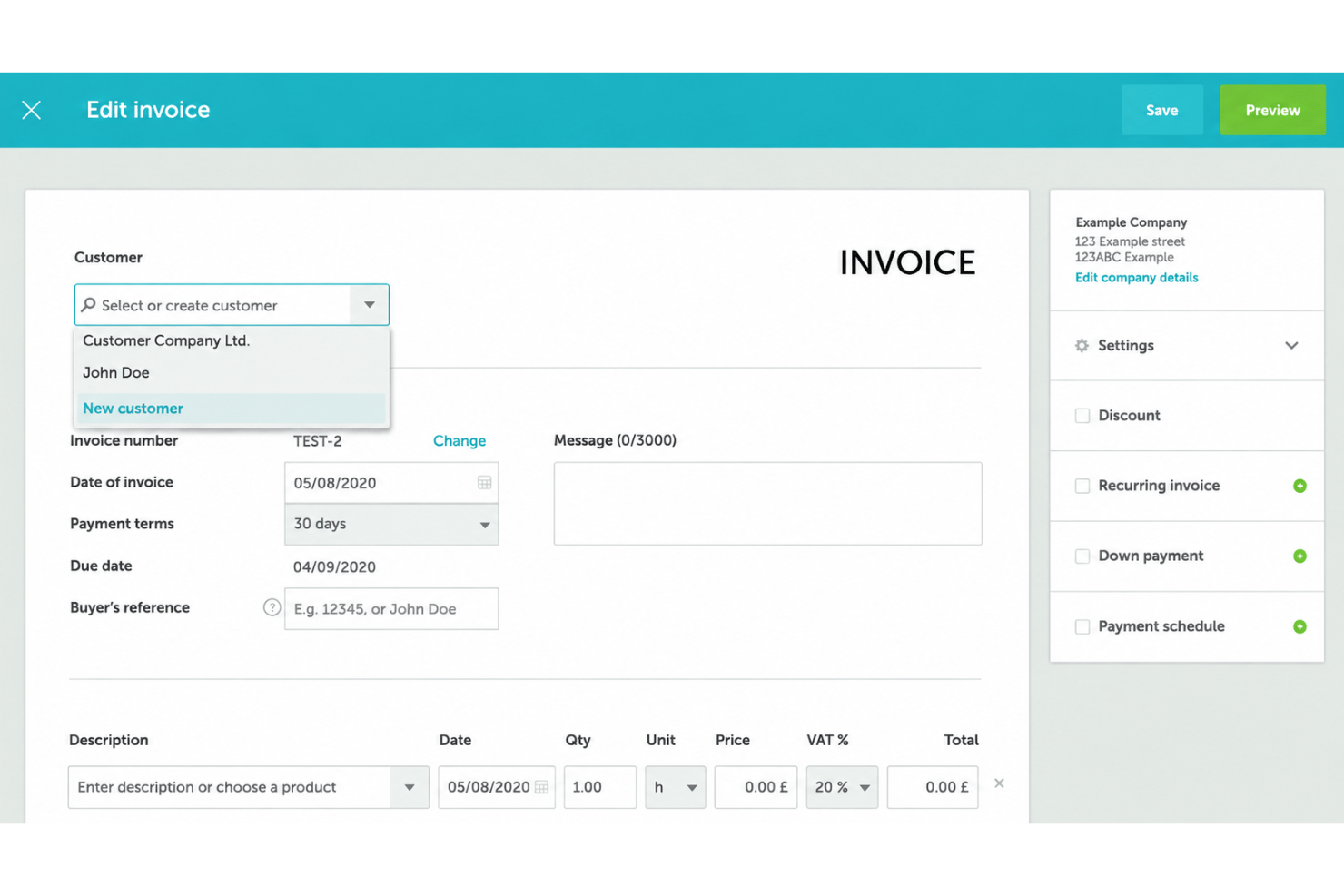Tick the Recurring invoice checkbox
The height and width of the screenshot is (896, 1344).
[x=1082, y=486]
